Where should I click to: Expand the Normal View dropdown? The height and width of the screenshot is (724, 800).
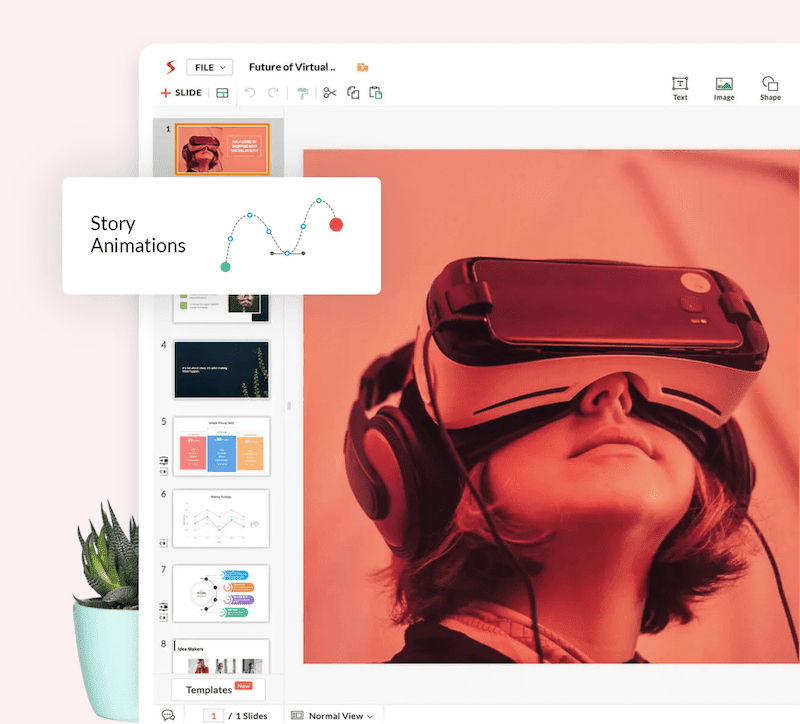tap(332, 716)
